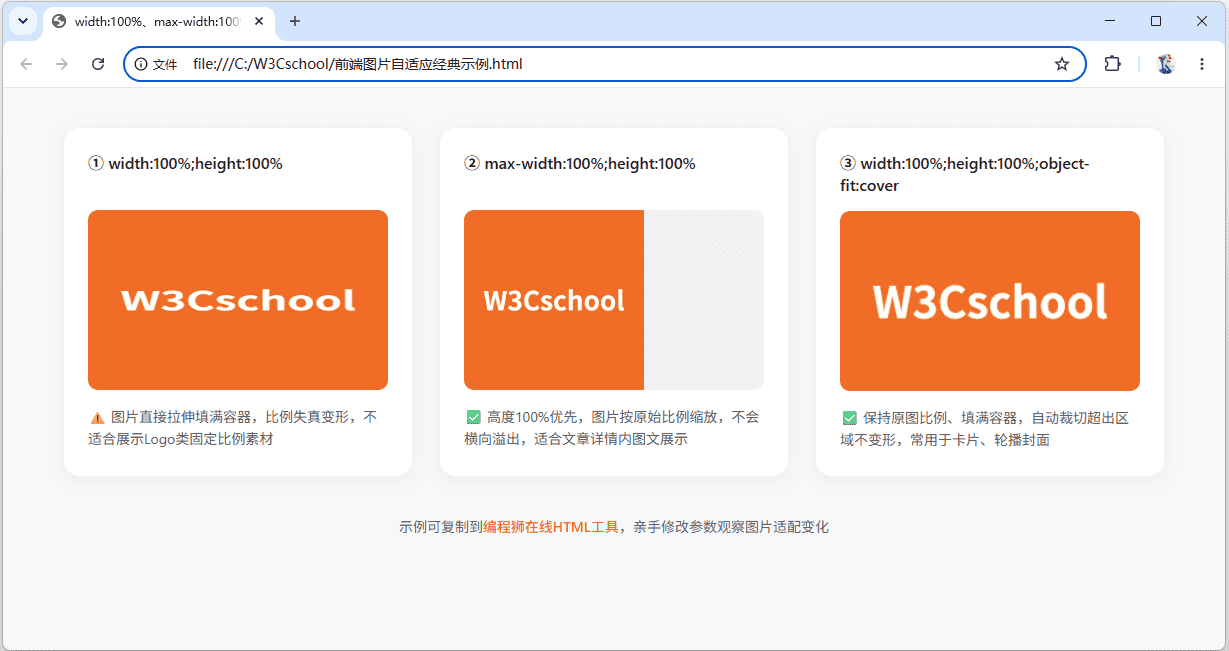The width and height of the screenshot is (1229, 651).
Task: Minimize the browser window
Action: pyautogui.click(x=1110, y=21)
